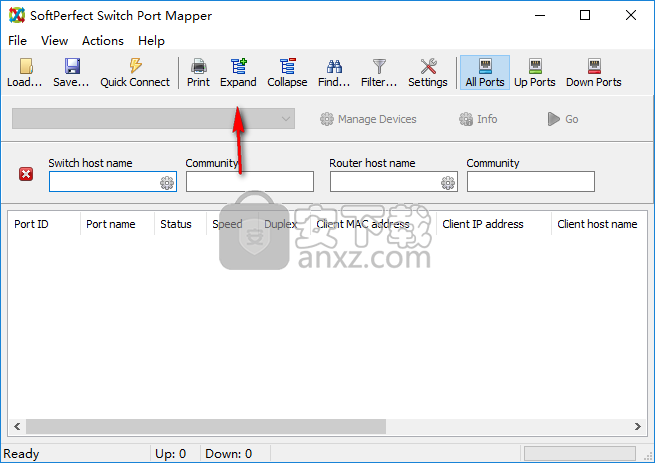Minimize the Switch Port Mapper window
The height and width of the screenshot is (463, 655).
pyautogui.click(x=540, y=15)
